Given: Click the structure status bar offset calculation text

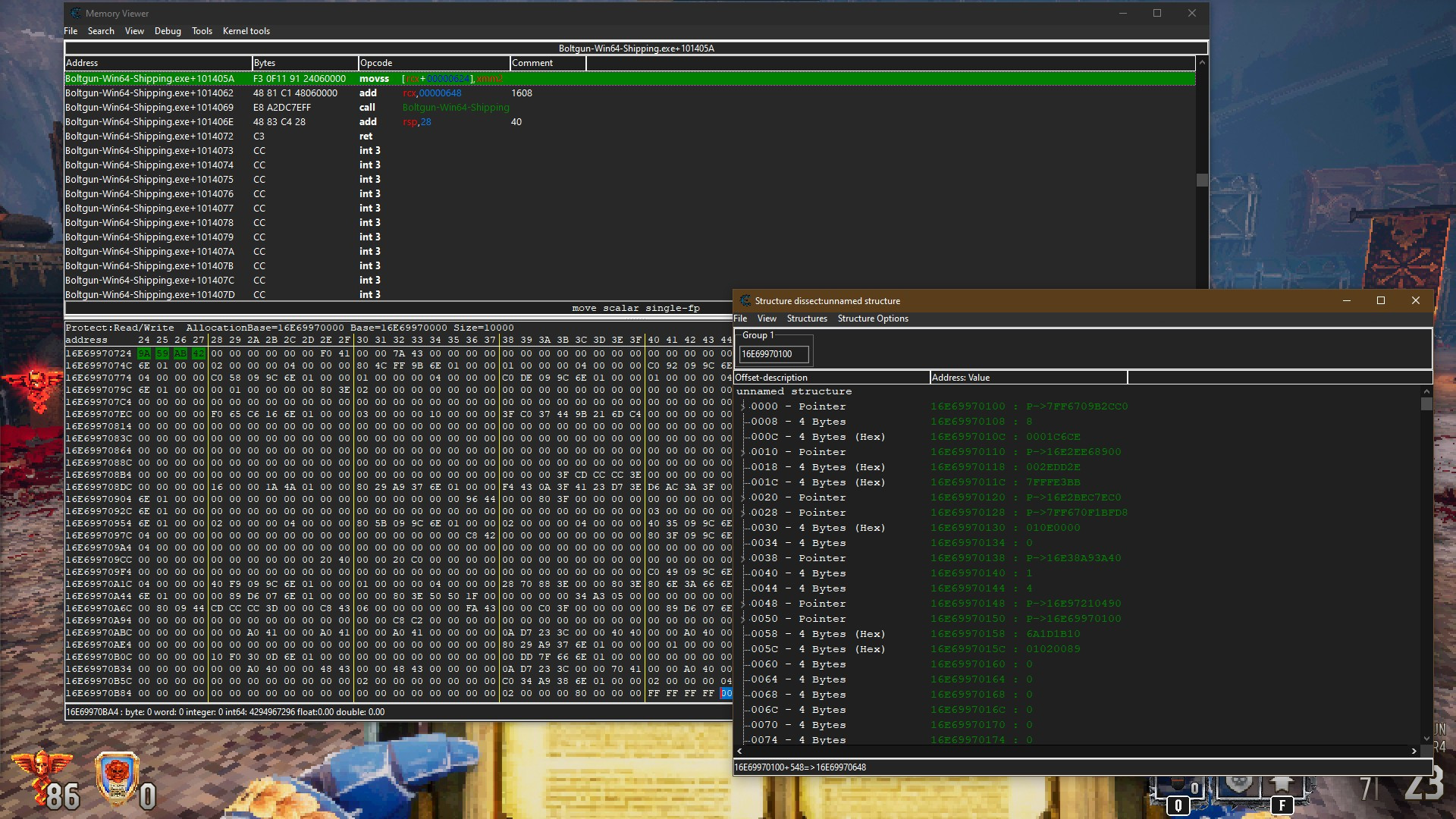Looking at the screenshot, I should click(800, 767).
